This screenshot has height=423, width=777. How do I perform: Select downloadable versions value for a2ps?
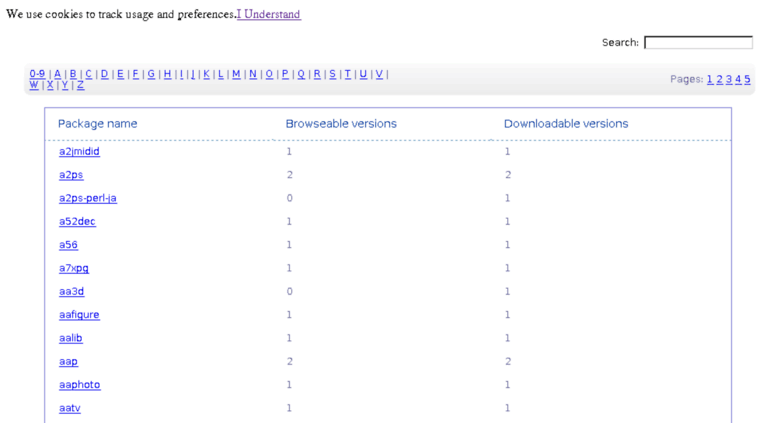tap(508, 175)
